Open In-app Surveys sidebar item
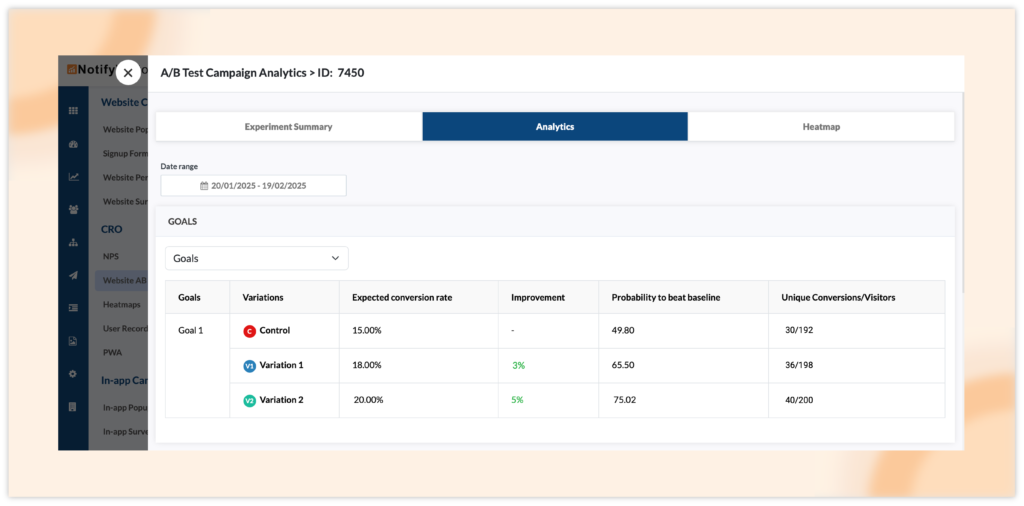 click(125, 432)
